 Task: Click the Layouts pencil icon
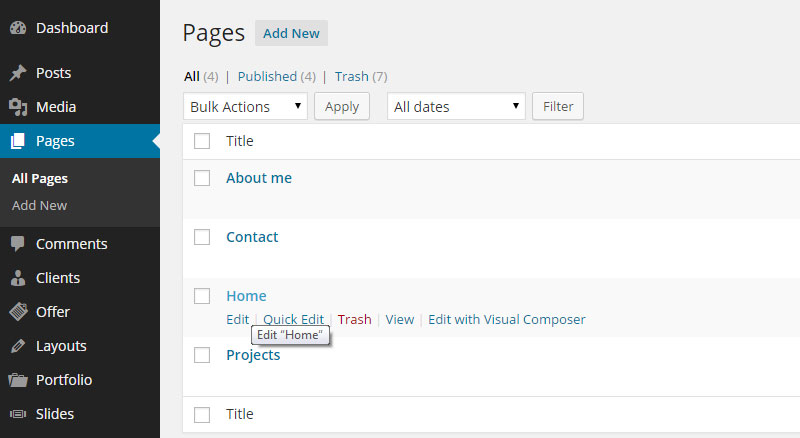[x=18, y=346]
